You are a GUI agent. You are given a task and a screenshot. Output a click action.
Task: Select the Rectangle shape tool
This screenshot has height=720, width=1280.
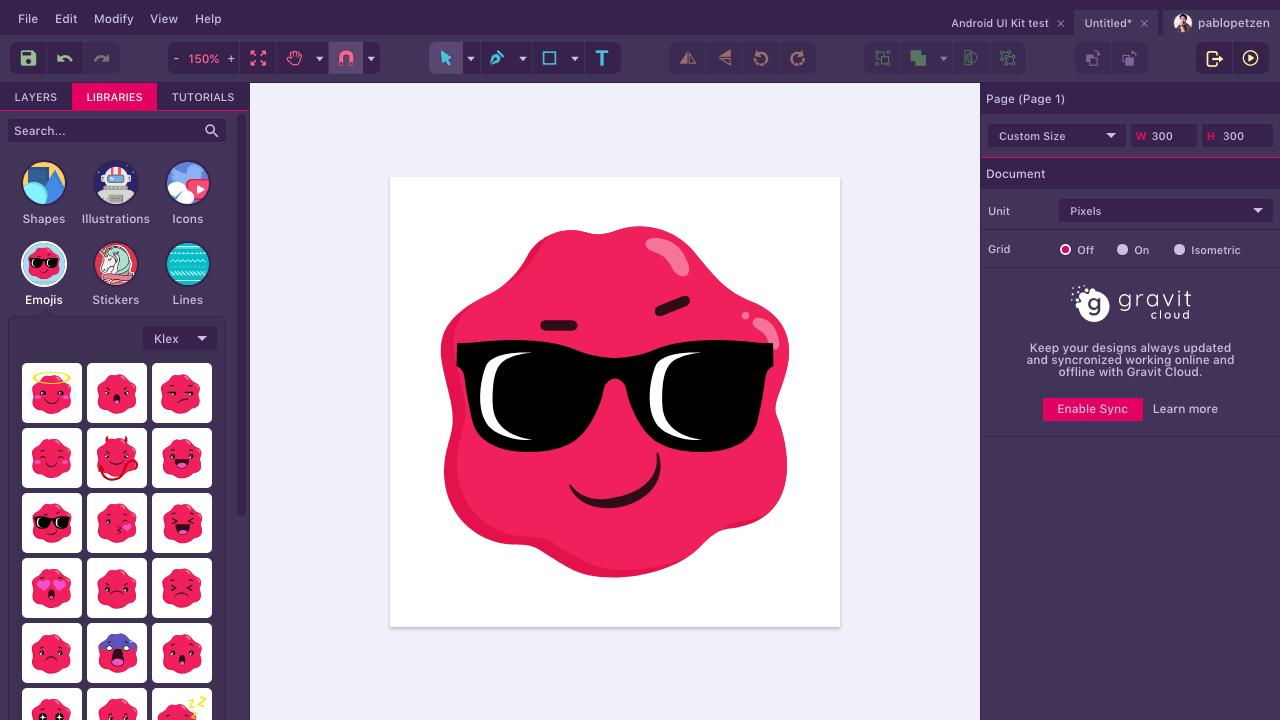548,58
